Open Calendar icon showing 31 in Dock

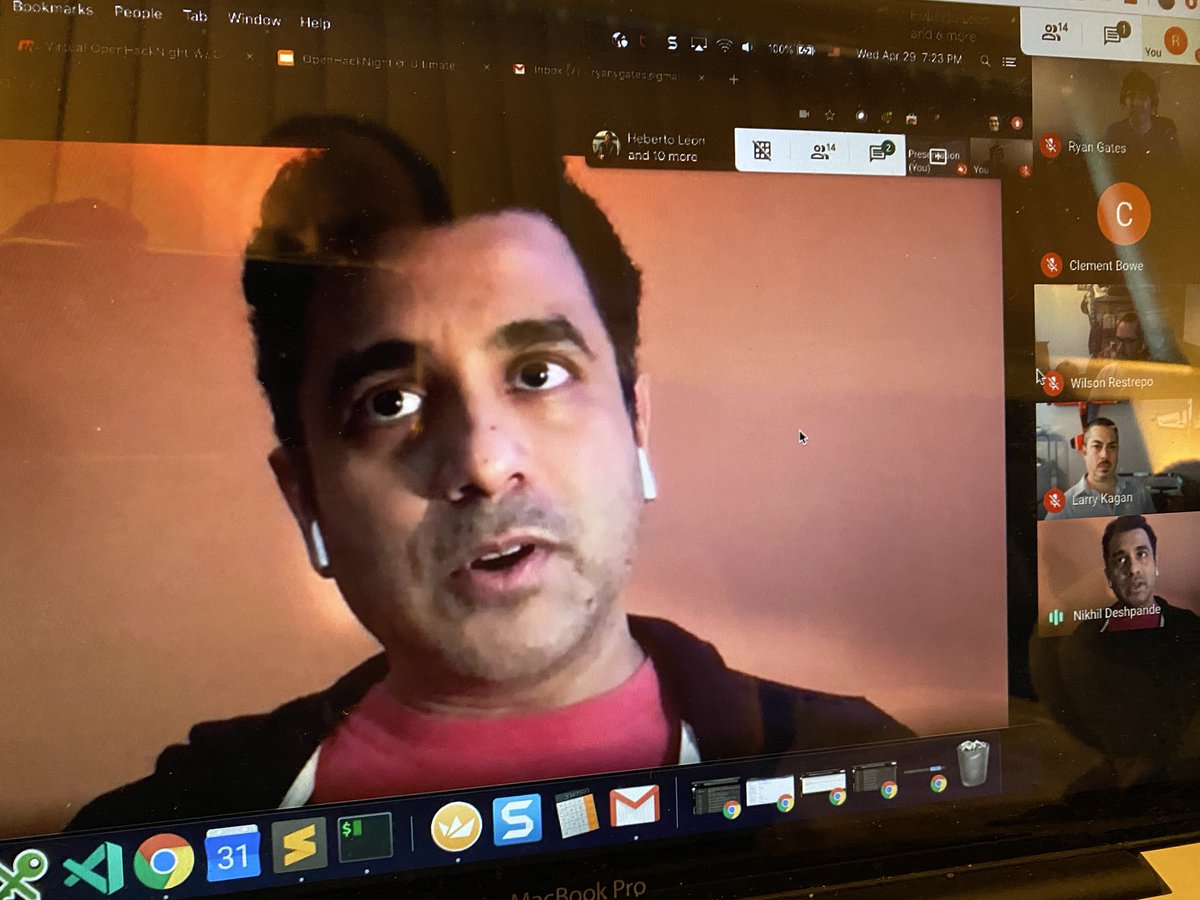pos(232,853)
